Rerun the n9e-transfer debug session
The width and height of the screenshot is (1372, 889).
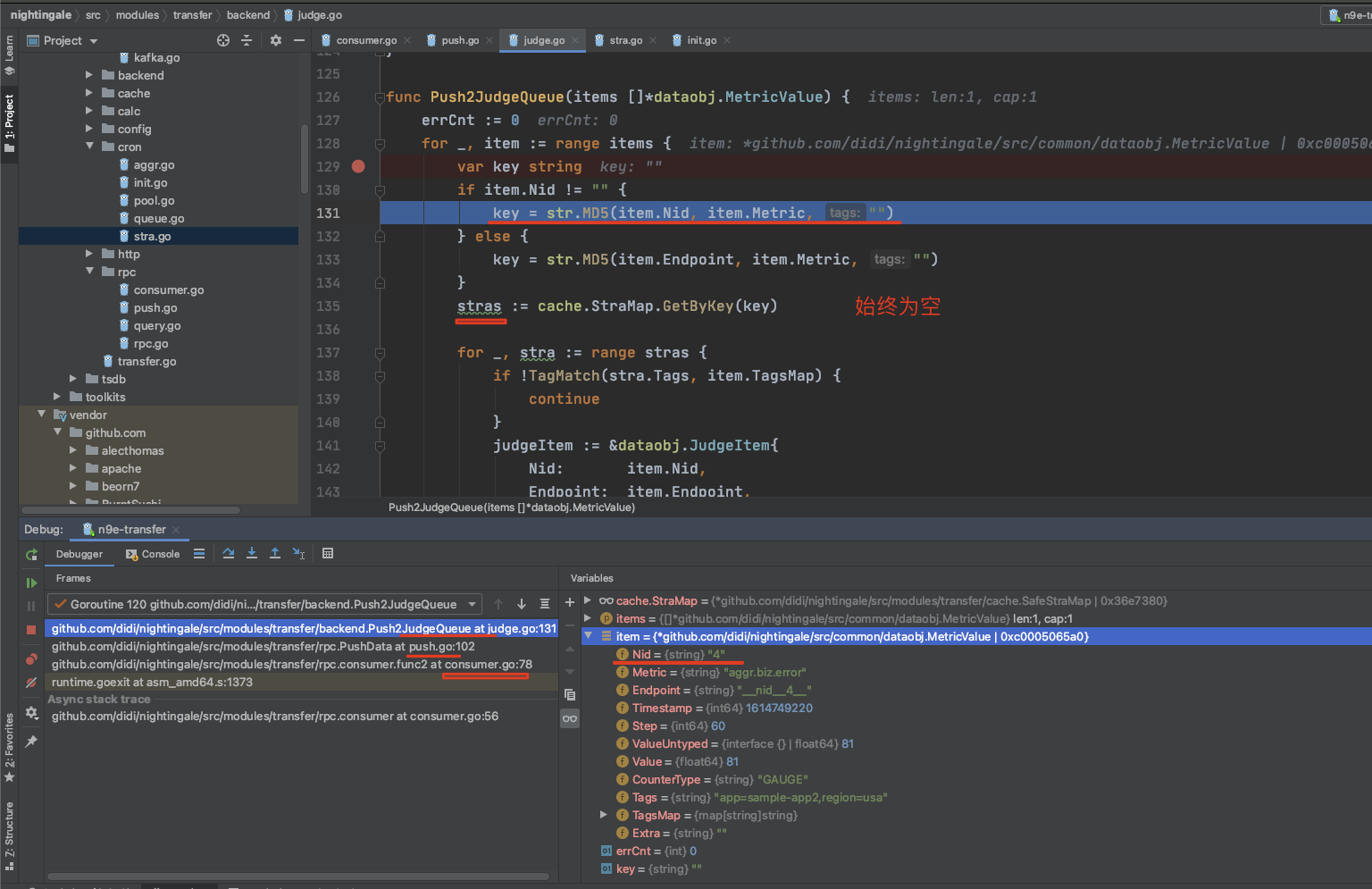point(31,555)
